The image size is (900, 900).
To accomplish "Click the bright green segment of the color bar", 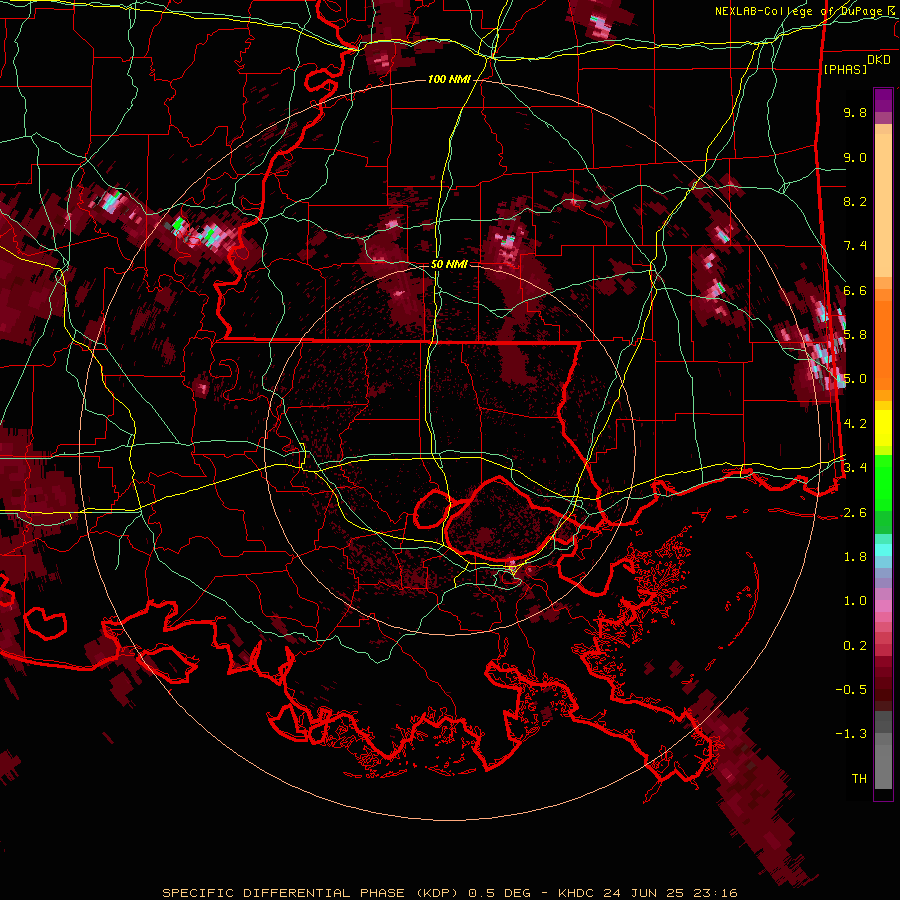I will tap(883, 482).
